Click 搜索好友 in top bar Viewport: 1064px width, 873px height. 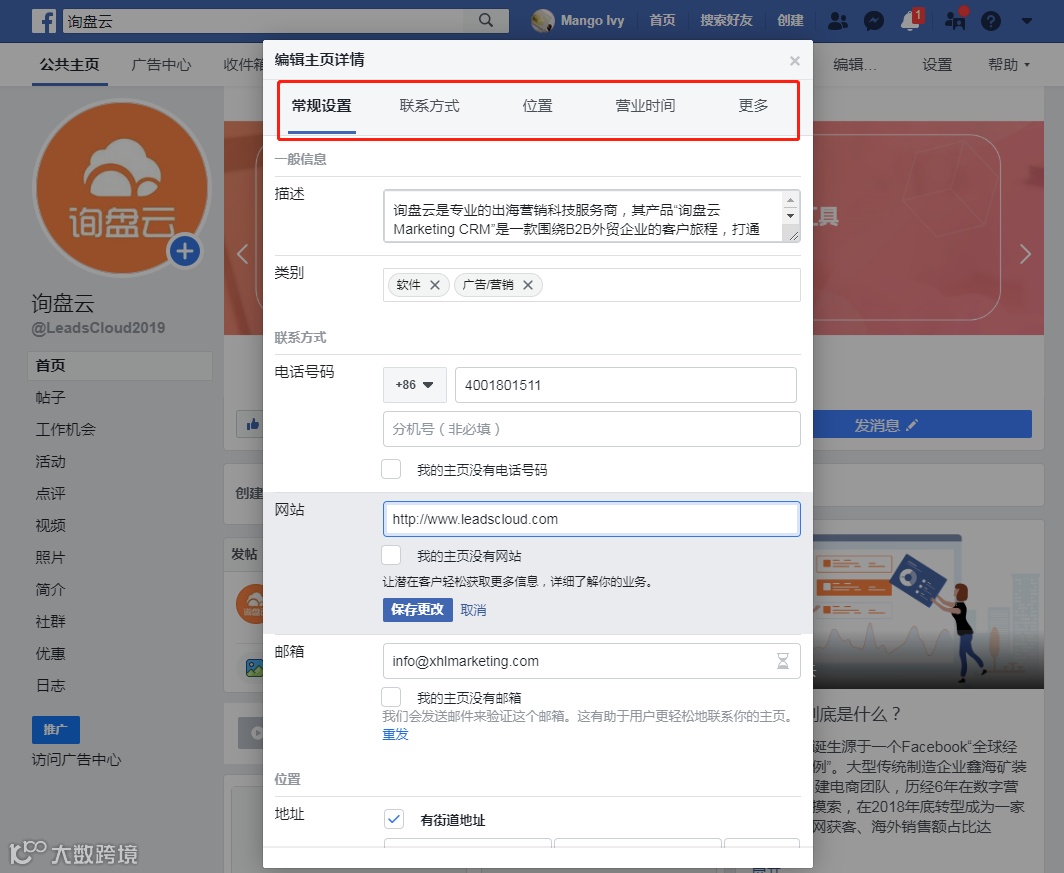point(727,20)
